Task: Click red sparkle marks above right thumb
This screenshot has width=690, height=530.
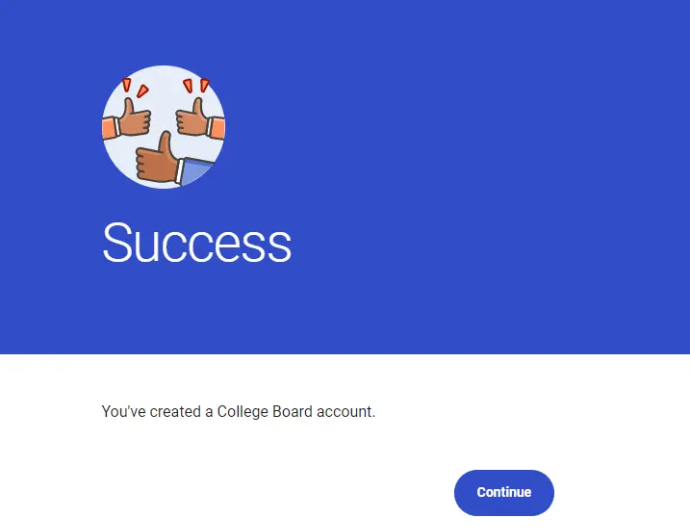Action: click(196, 86)
